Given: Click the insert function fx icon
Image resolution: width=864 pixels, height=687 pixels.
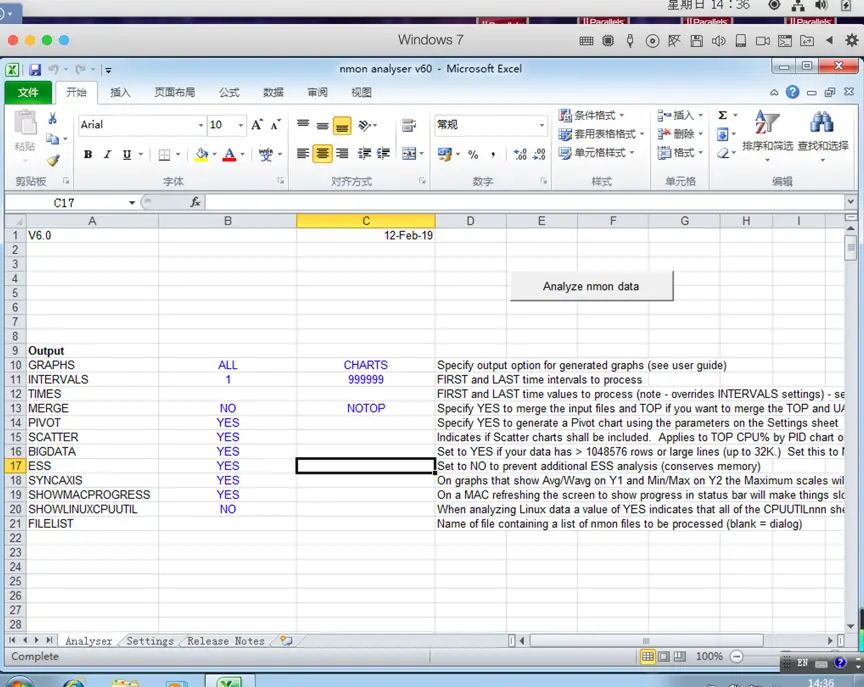Looking at the screenshot, I should pyautogui.click(x=195, y=202).
